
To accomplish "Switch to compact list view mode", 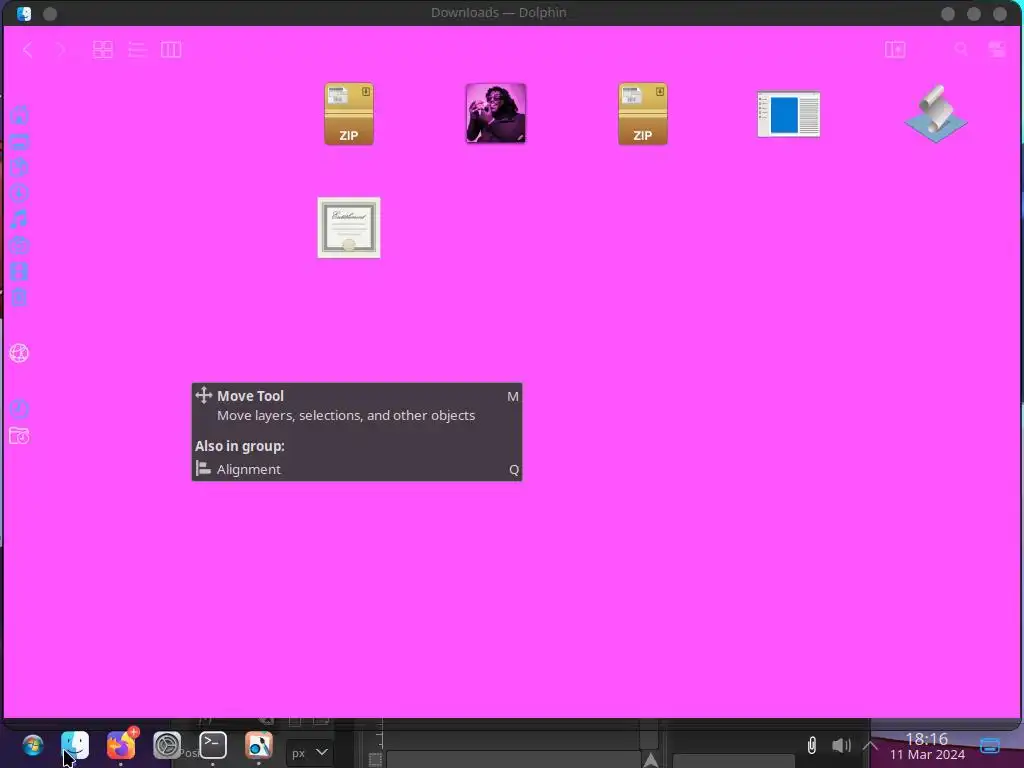I will pyautogui.click(x=137, y=50).
